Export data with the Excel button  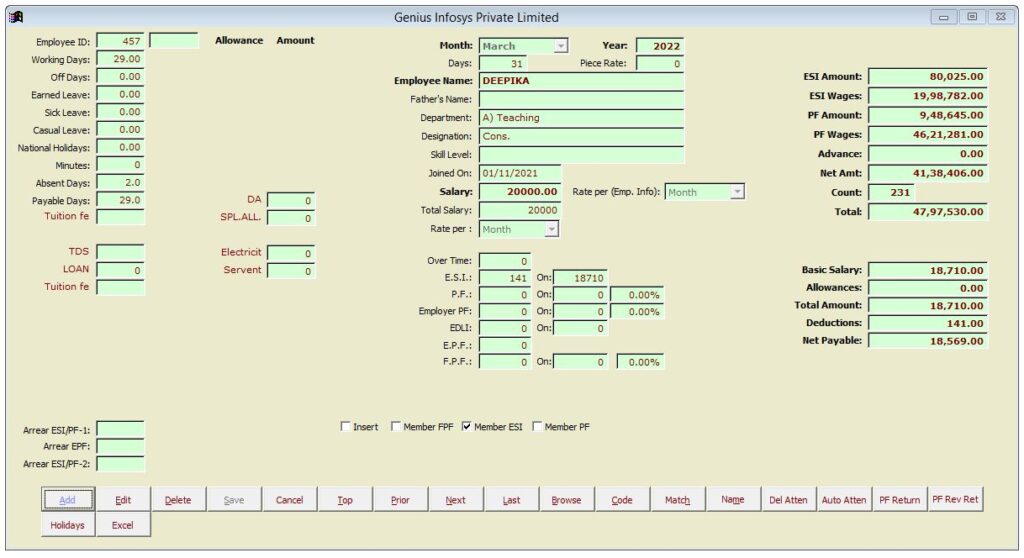point(123,525)
